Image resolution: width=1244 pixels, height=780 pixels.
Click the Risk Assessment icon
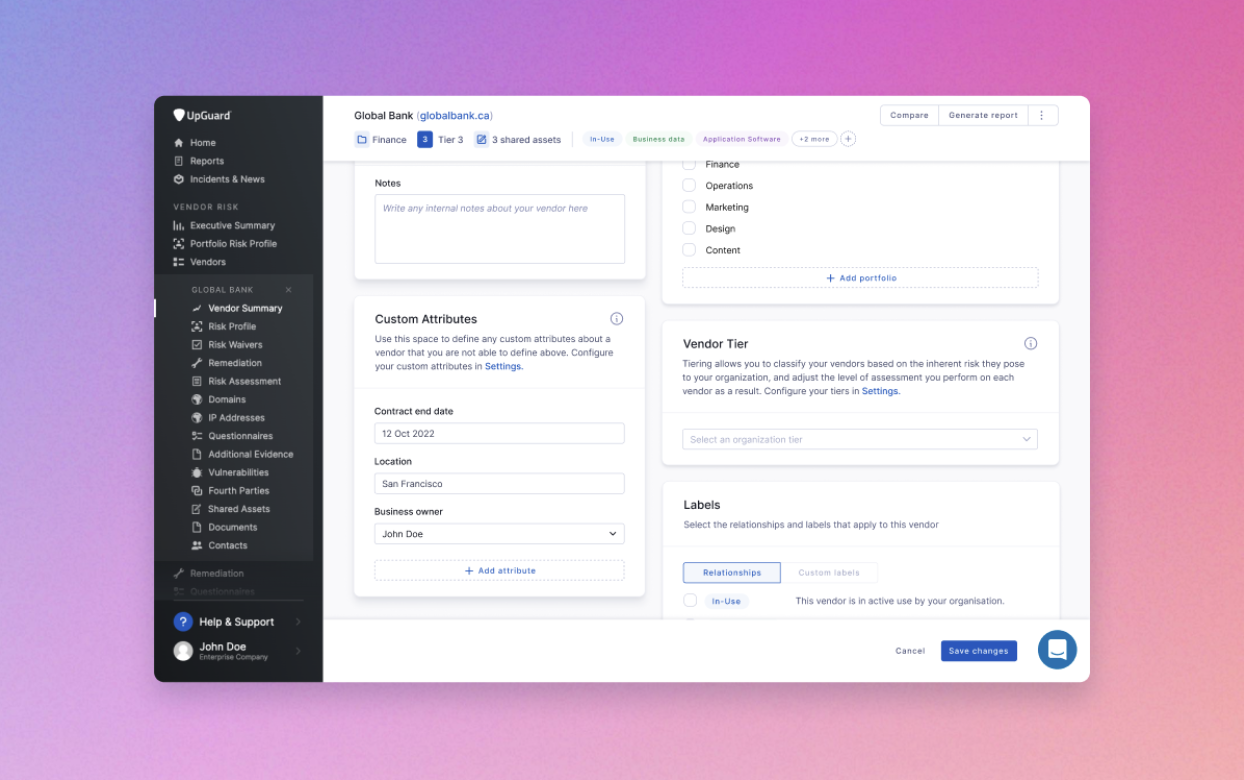[x=197, y=381]
